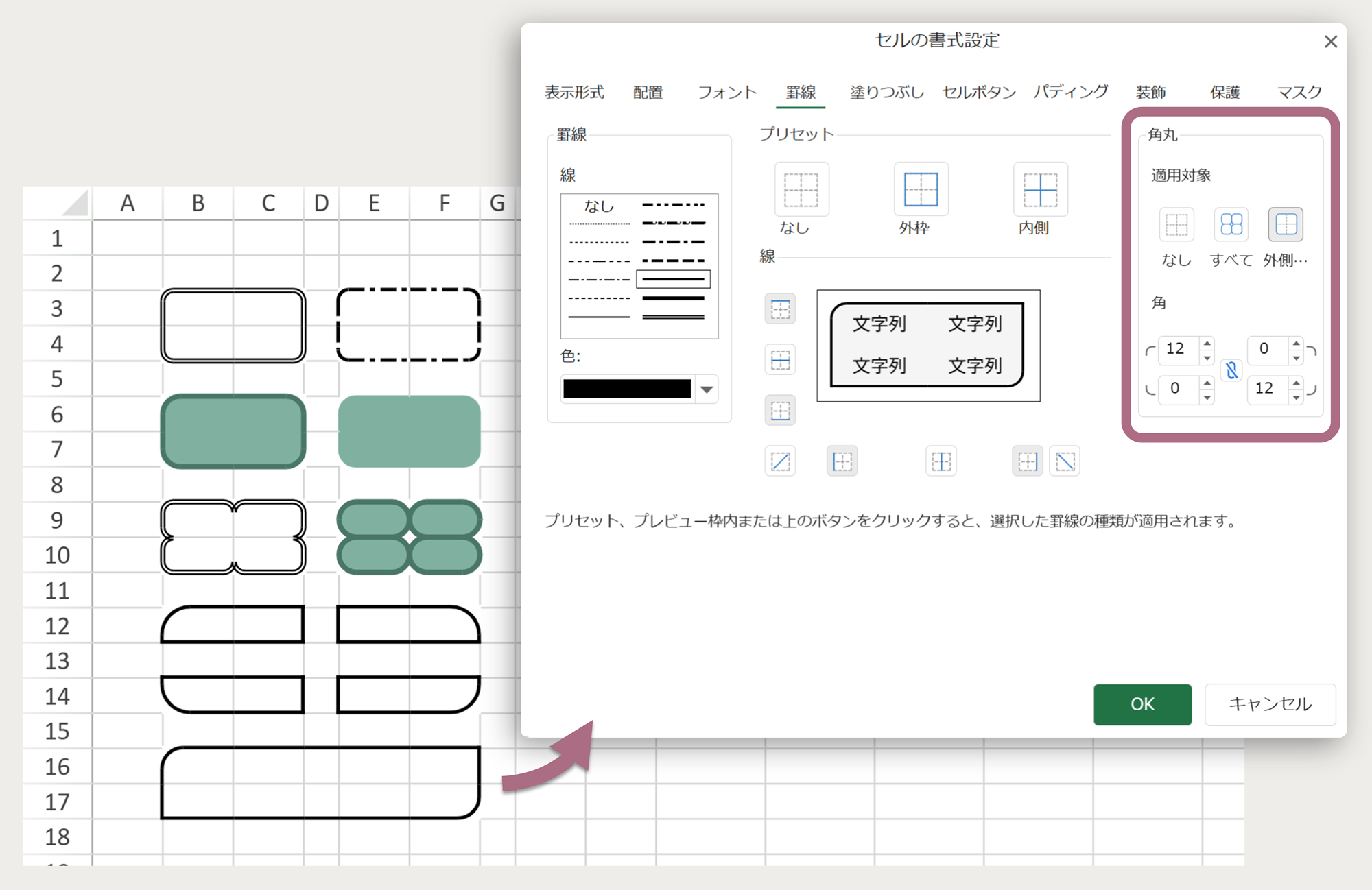Click the black border color swatch

pyautogui.click(x=627, y=389)
